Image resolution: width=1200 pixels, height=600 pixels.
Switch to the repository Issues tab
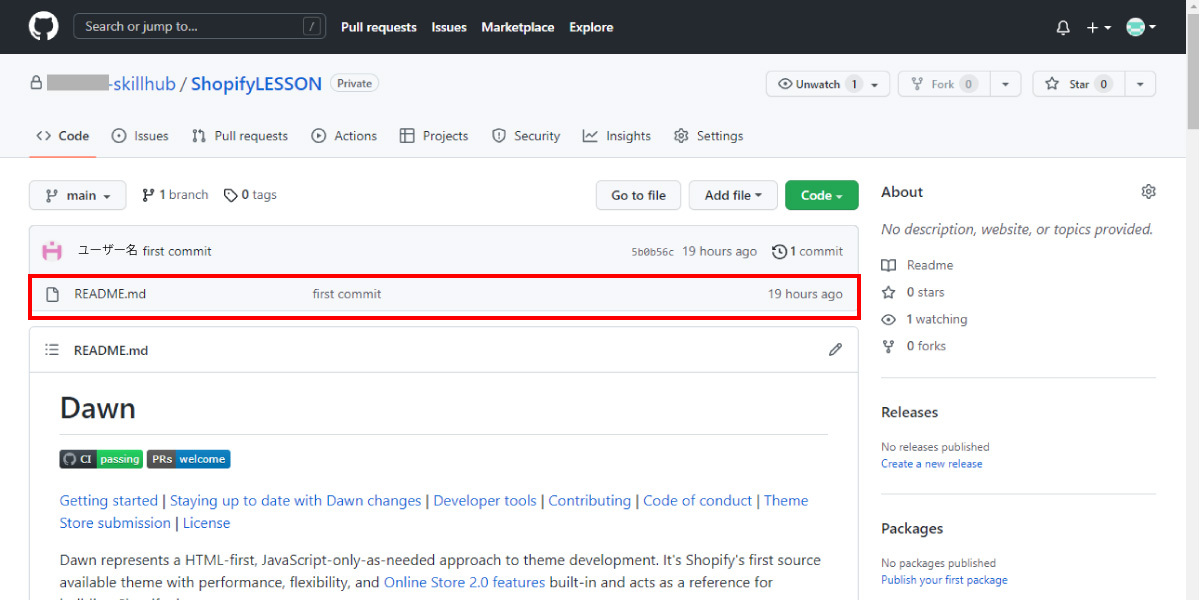140,136
